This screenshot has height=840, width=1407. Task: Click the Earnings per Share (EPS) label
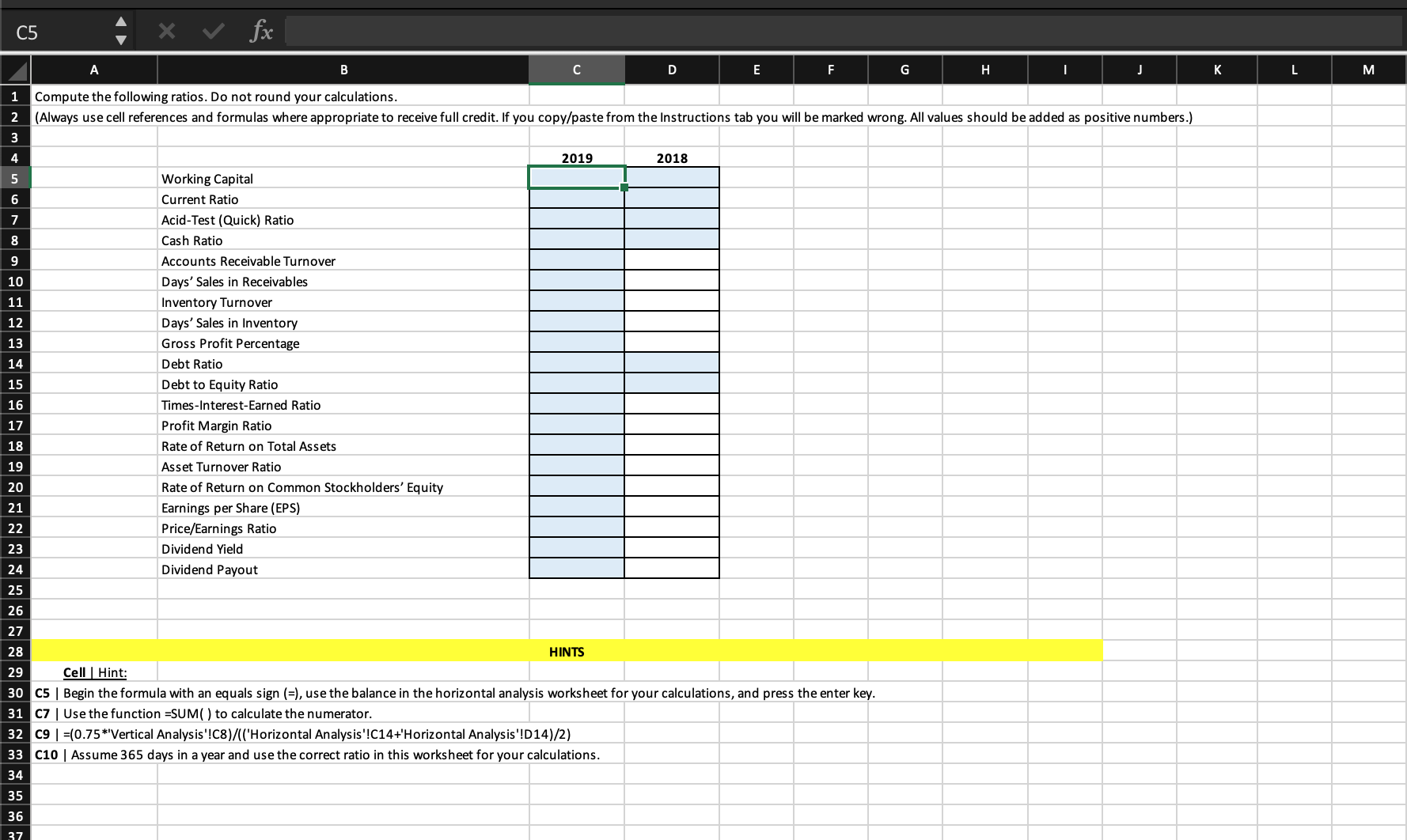231,508
